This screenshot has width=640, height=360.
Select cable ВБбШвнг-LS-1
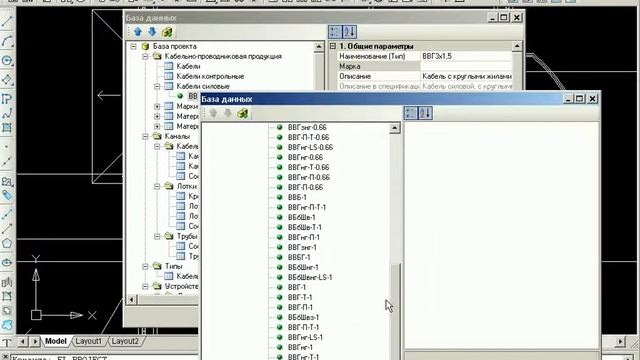(x=310, y=278)
